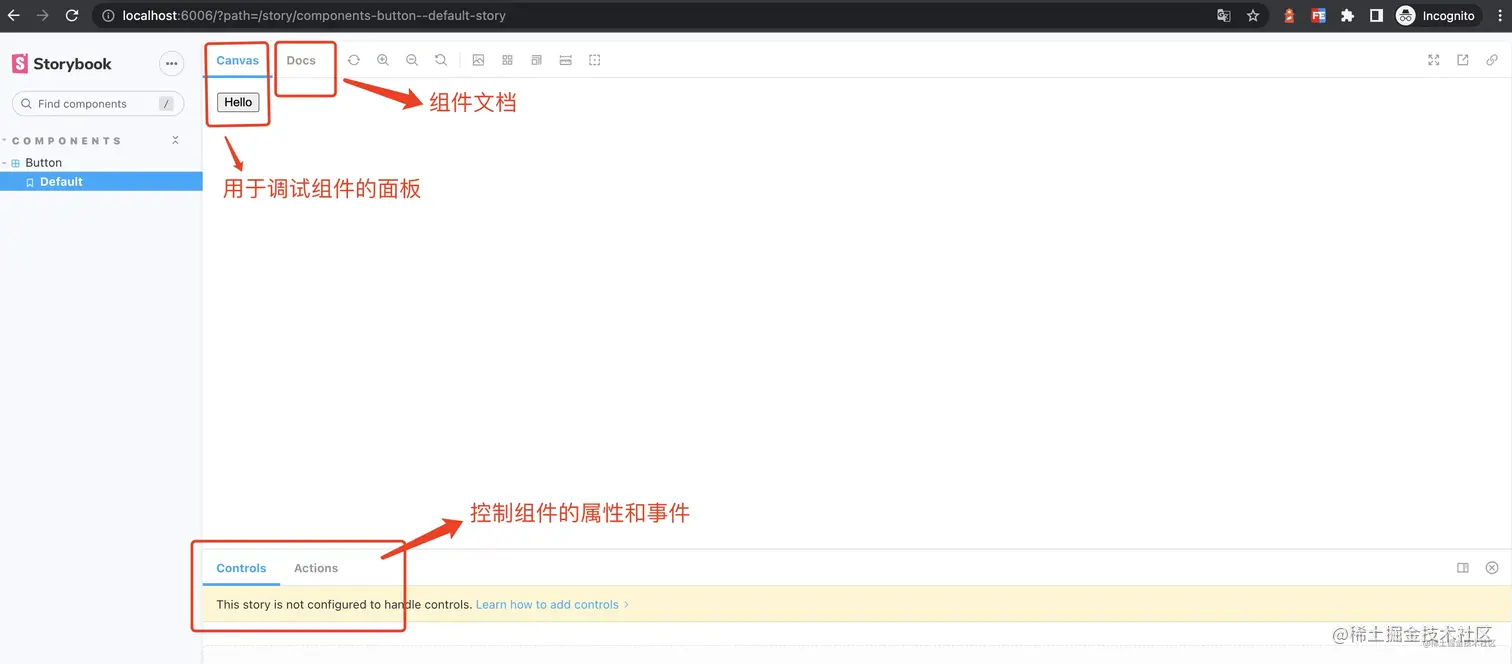Toggle the background grid icon
Screen dimensions: 1512x664
coord(507,60)
